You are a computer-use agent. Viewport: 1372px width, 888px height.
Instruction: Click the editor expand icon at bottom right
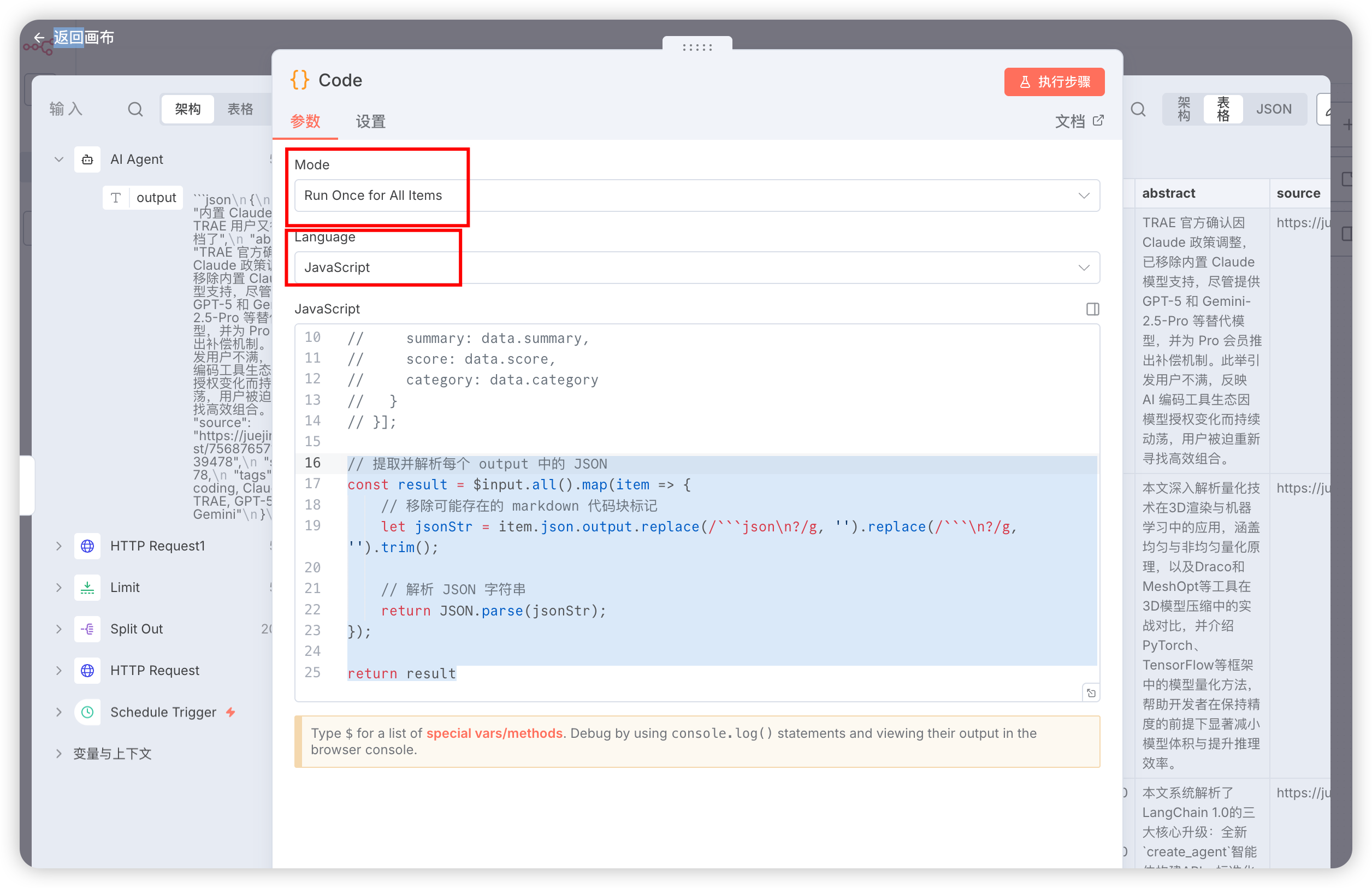click(x=1091, y=692)
